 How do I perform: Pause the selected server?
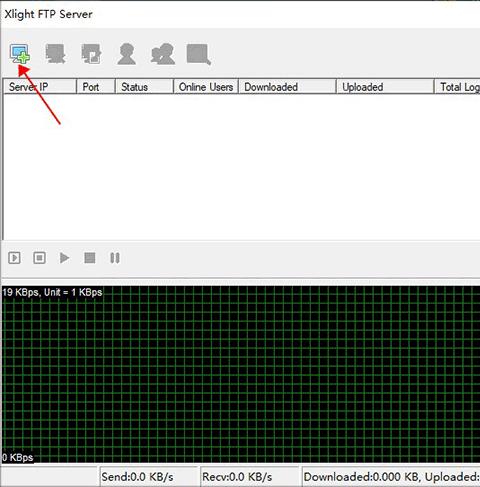pyautogui.click(x=115, y=258)
